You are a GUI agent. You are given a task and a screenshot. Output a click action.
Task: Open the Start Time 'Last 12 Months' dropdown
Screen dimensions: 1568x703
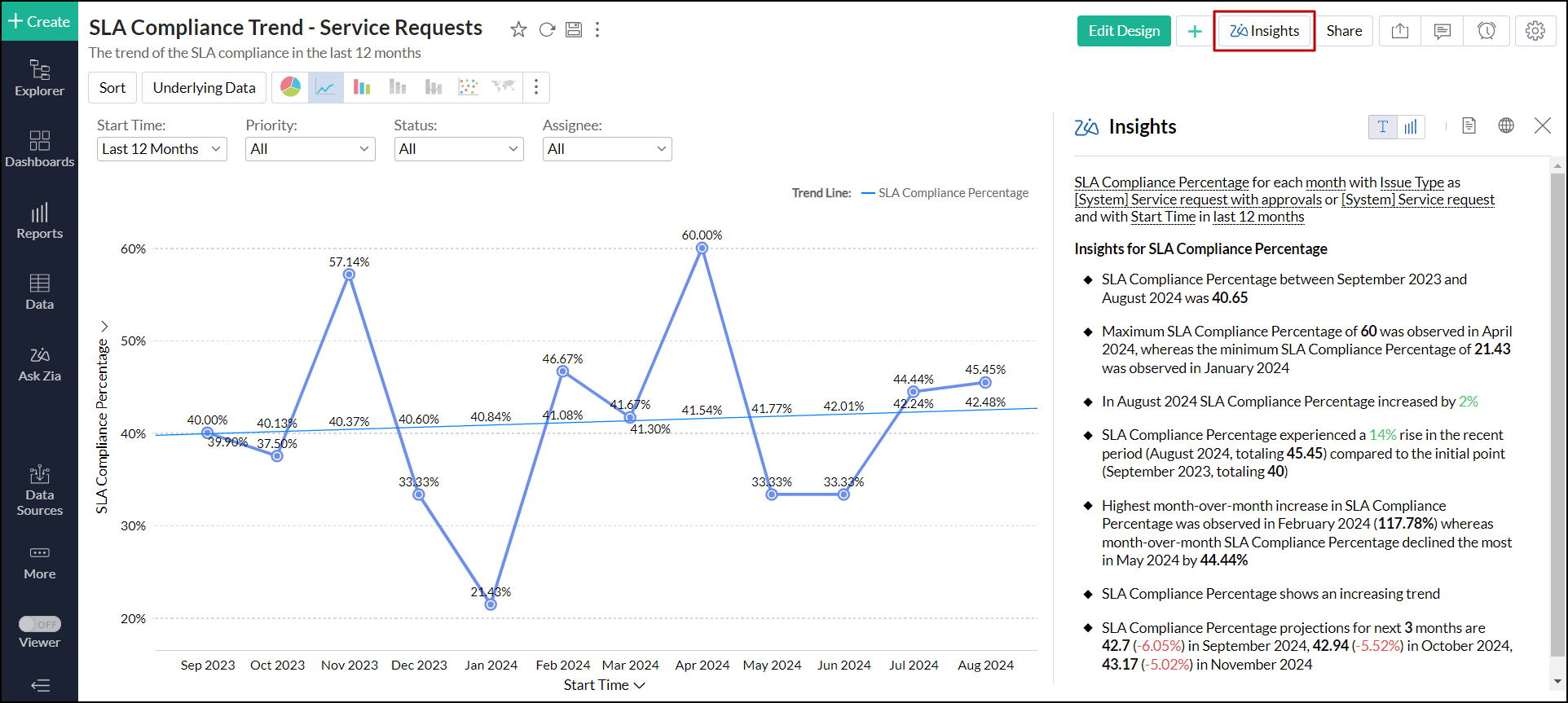pos(161,149)
